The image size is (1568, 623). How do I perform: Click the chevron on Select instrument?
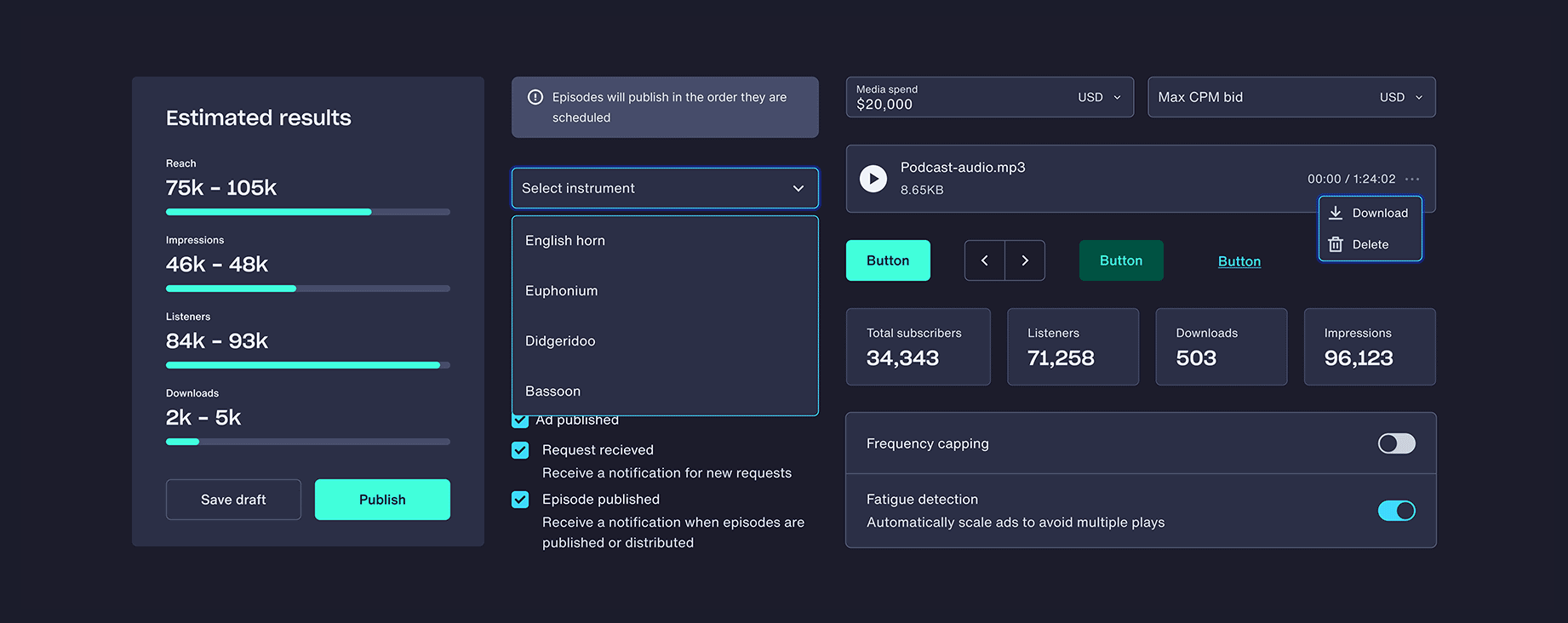pyautogui.click(x=798, y=188)
